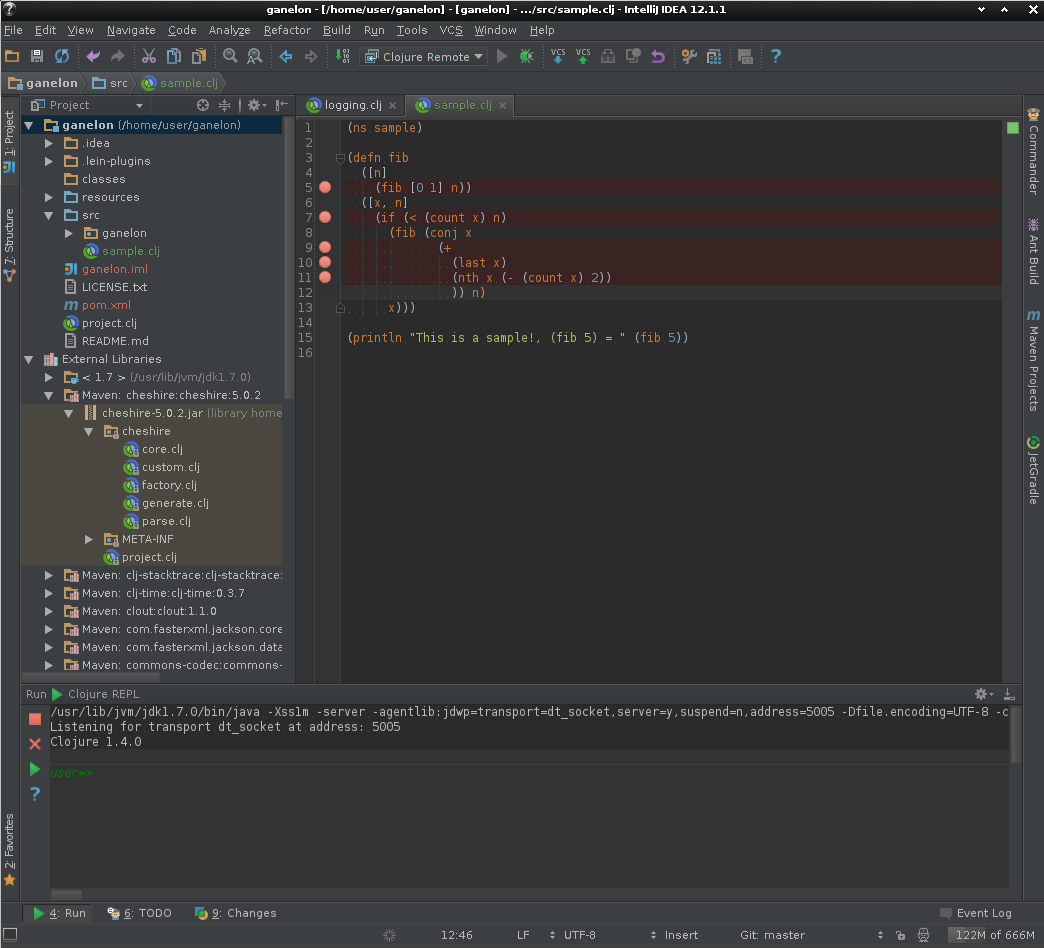The width and height of the screenshot is (1044, 948).
Task: Open the TODO tool window button
Action: (139, 913)
